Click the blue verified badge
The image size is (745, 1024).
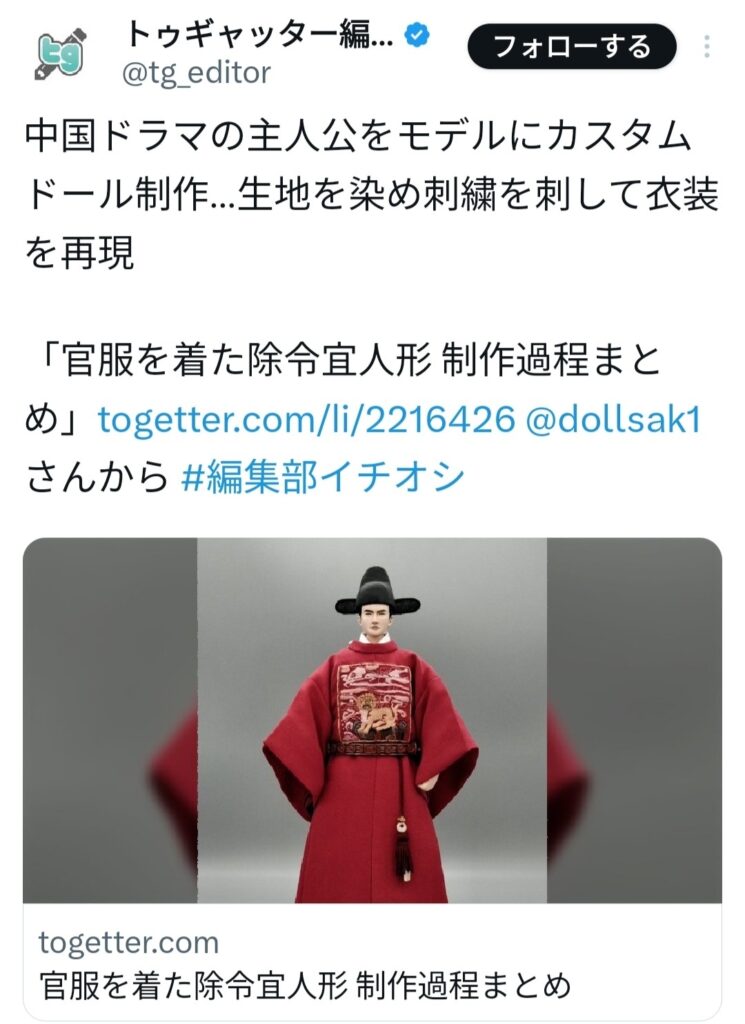[x=417, y=35]
